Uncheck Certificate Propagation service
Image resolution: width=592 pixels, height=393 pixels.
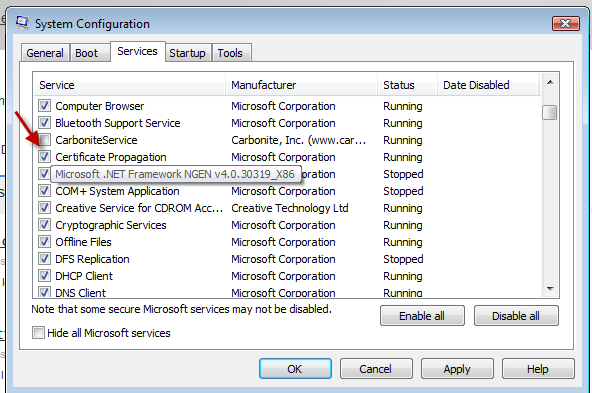point(44,157)
